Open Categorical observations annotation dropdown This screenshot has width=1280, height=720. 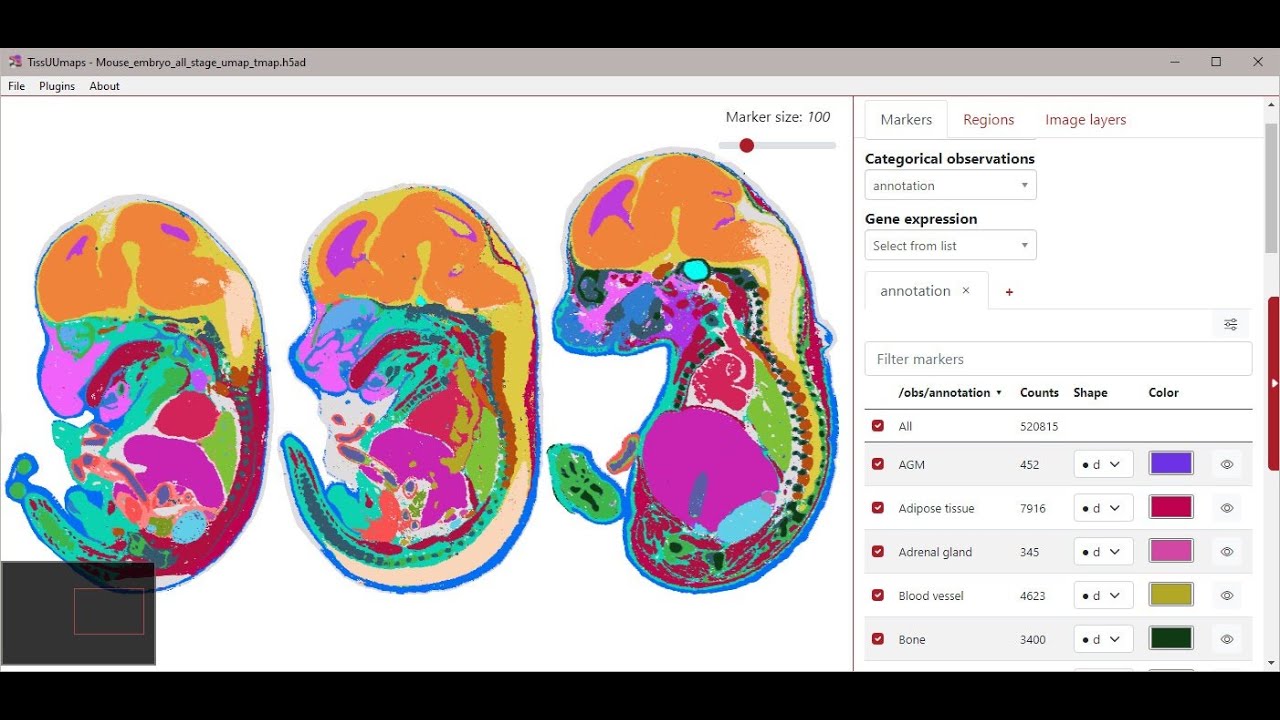coord(950,185)
